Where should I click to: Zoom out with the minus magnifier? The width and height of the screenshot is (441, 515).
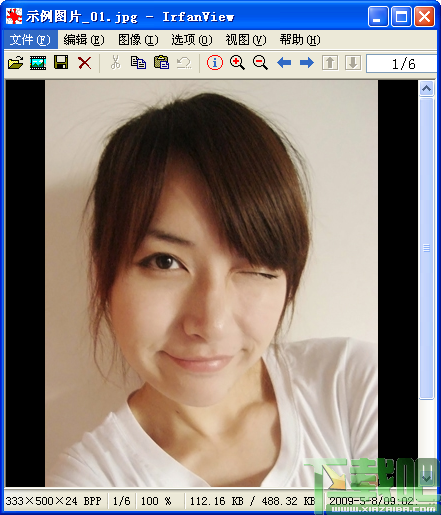(x=260, y=63)
